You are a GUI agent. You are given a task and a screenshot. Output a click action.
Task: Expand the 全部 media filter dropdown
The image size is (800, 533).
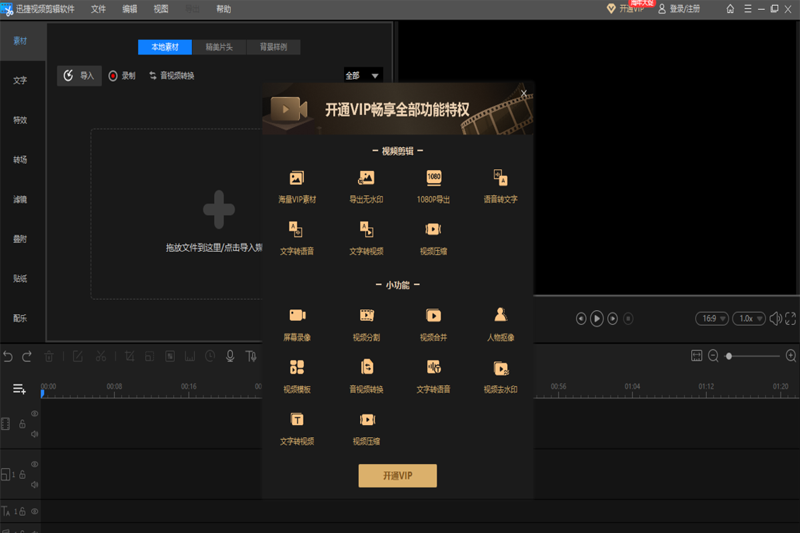(363, 75)
